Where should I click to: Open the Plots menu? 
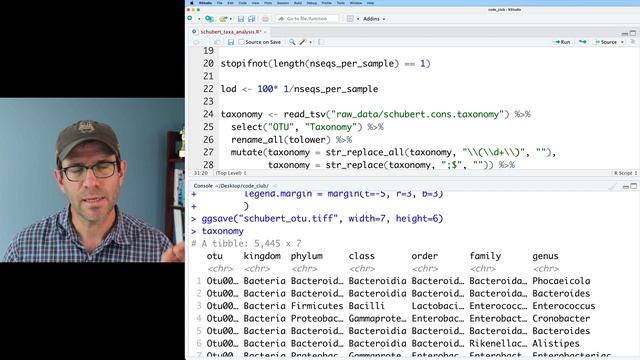coord(268,3)
